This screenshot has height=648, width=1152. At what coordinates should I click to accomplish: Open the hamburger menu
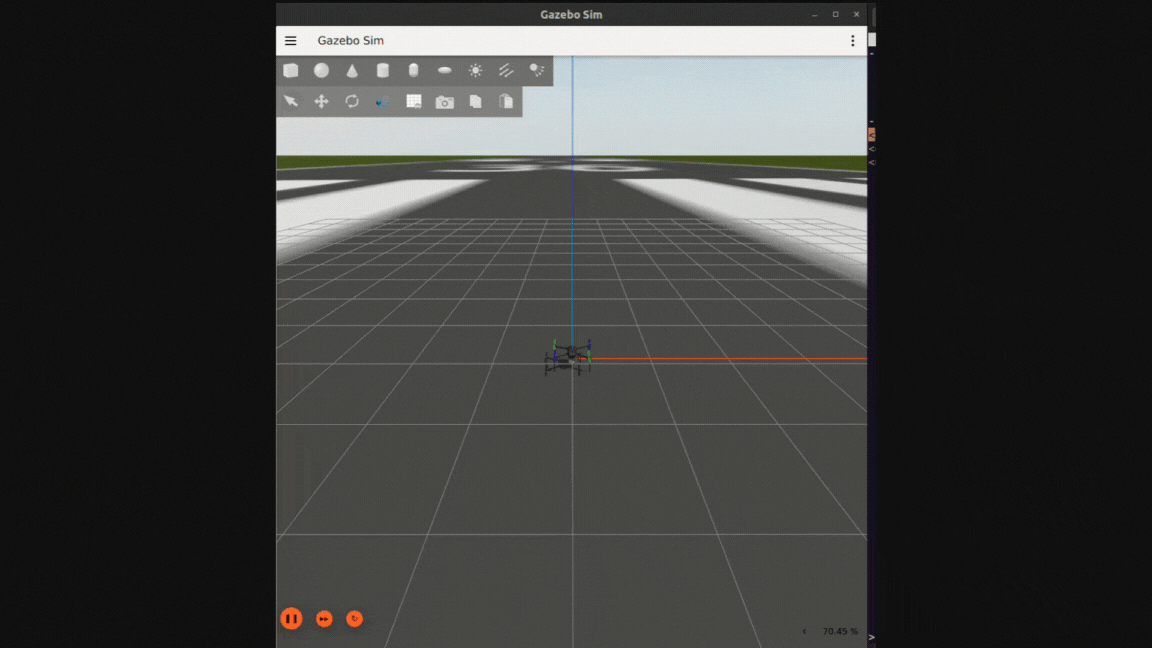coord(291,41)
